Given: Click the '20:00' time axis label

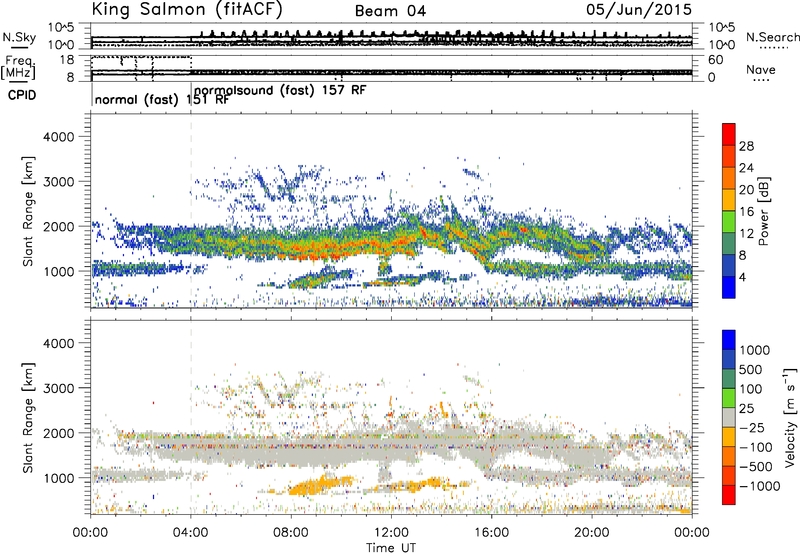Looking at the screenshot, I should tap(591, 533).
